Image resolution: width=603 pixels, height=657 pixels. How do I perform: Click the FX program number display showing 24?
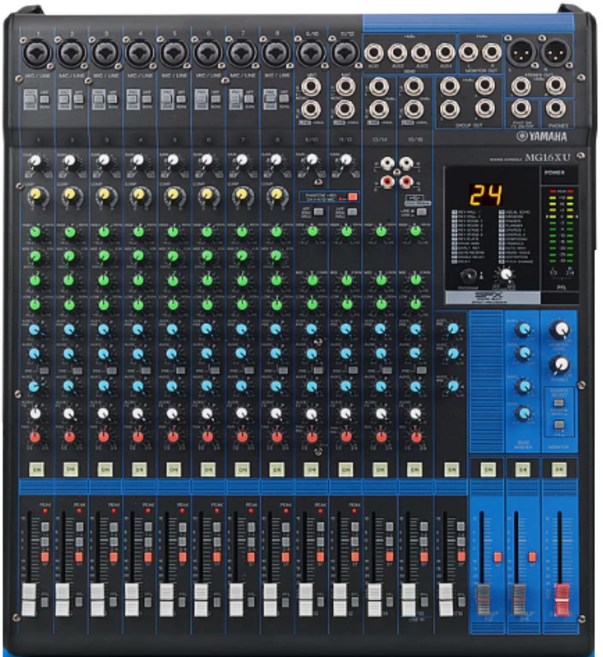tap(487, 193)
